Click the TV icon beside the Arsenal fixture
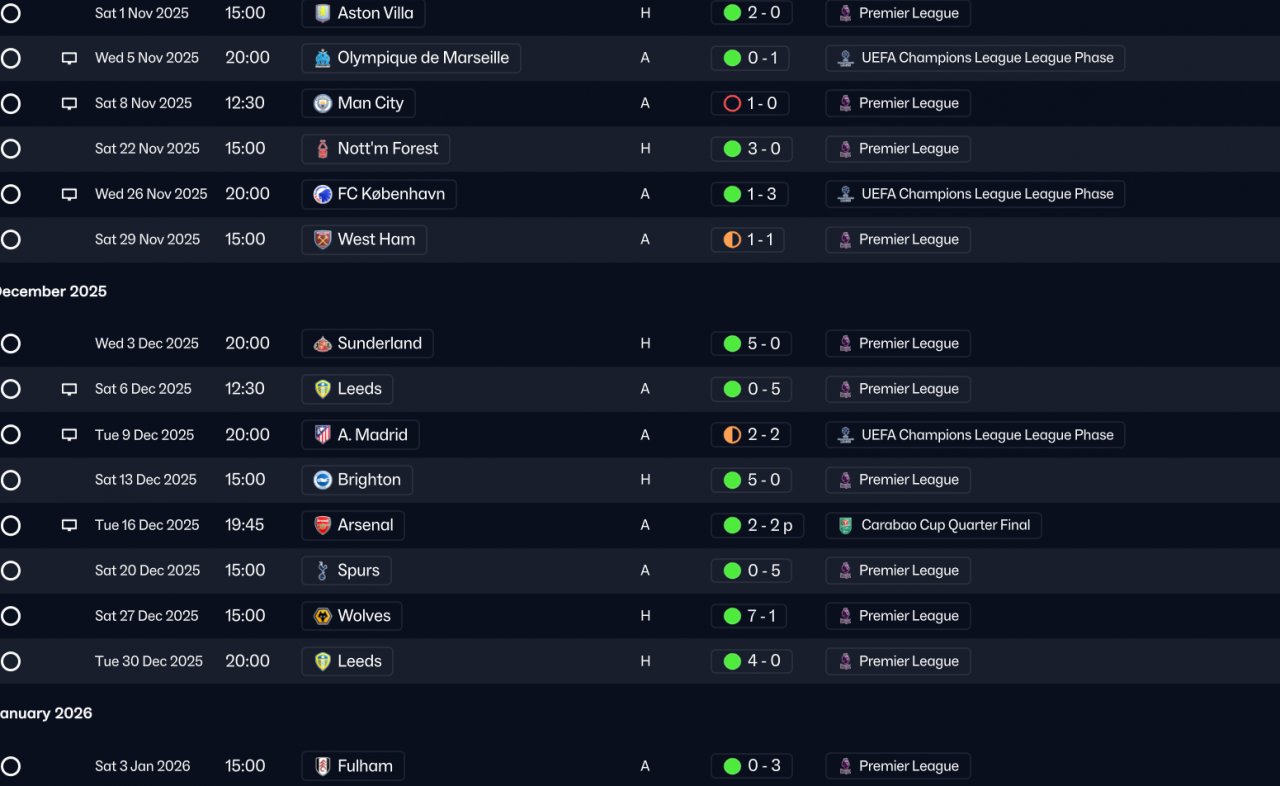 pos(69,525)
